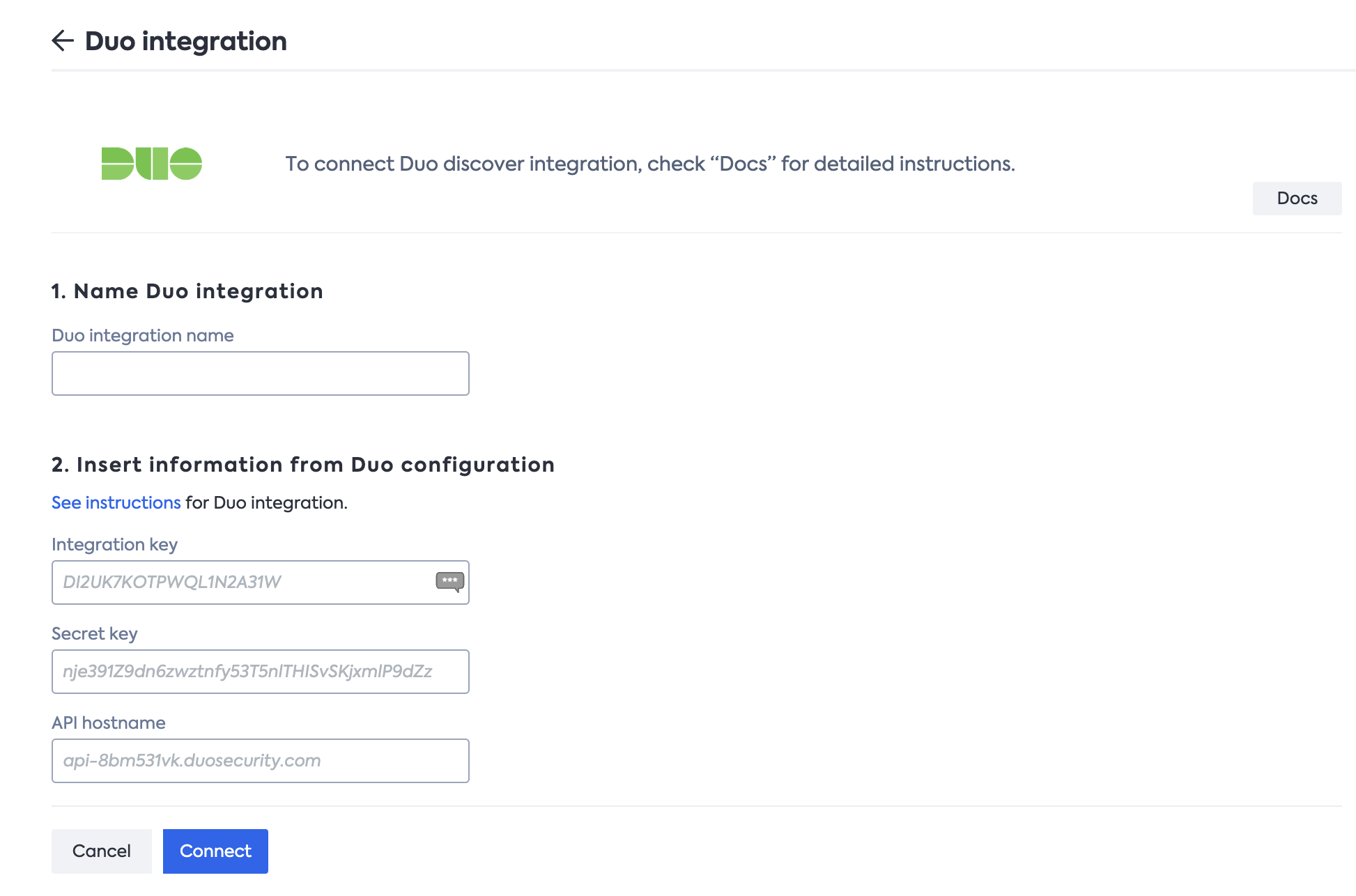
Task: Select the Secret key text box
Action: coord(260,672)
